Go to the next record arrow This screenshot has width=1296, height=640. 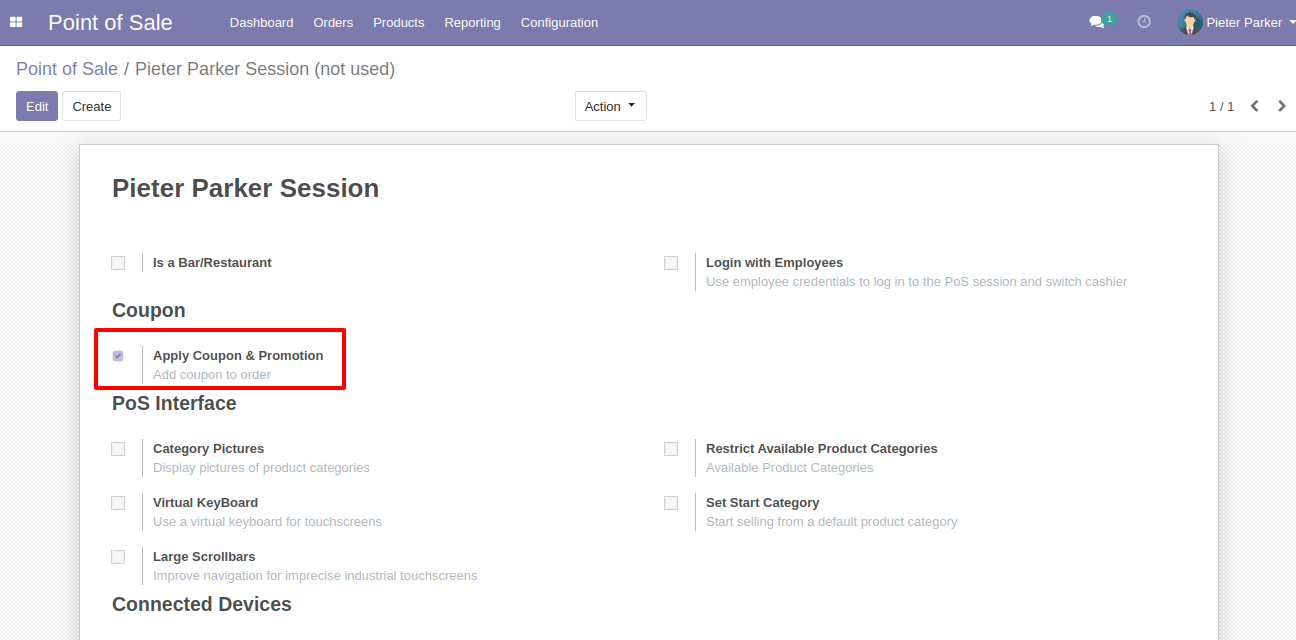1281,106
